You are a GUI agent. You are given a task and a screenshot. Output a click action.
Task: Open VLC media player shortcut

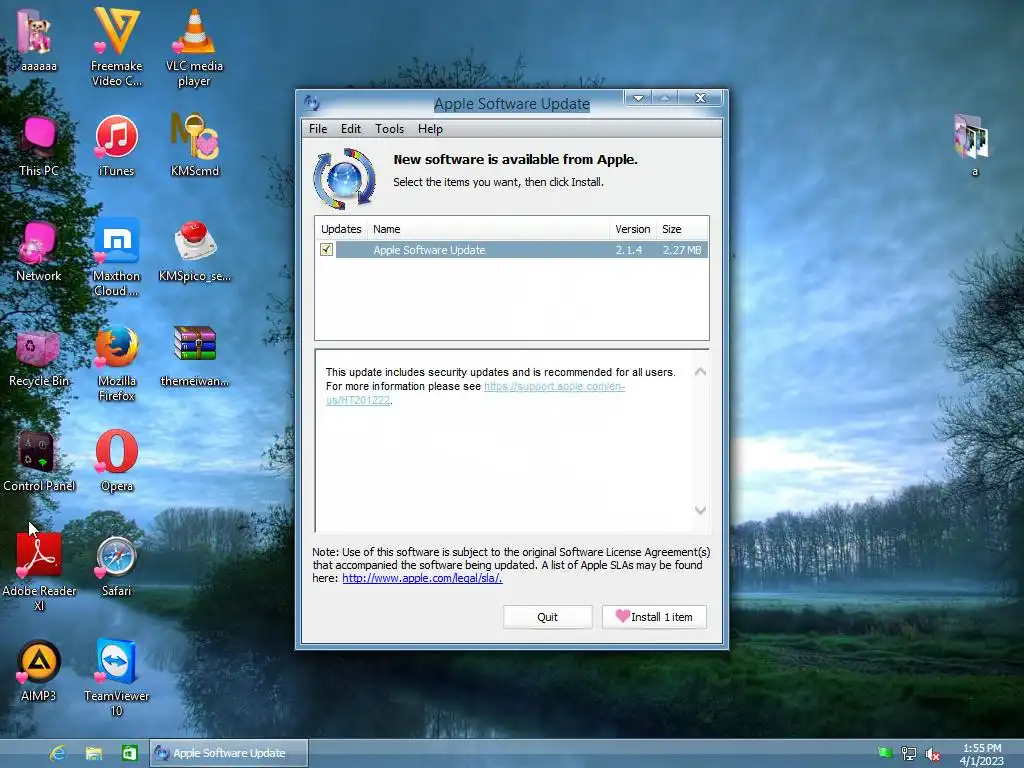coord(194,47)
